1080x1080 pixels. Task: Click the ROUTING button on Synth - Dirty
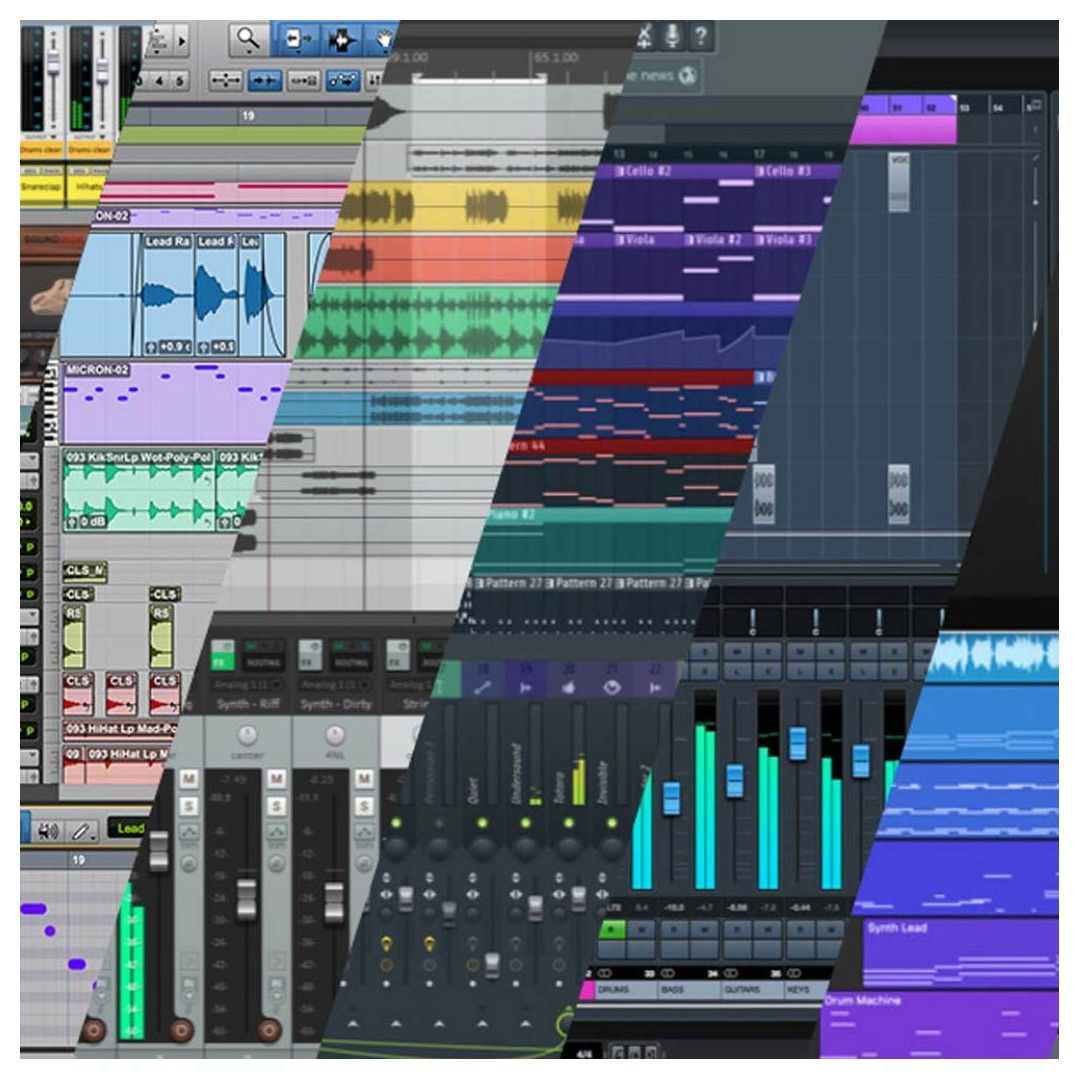point(351,663)
